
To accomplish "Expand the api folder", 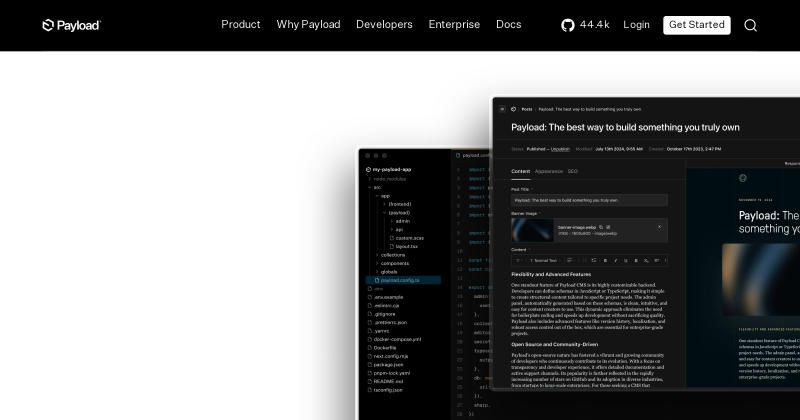I will click(x=396, y=230).
